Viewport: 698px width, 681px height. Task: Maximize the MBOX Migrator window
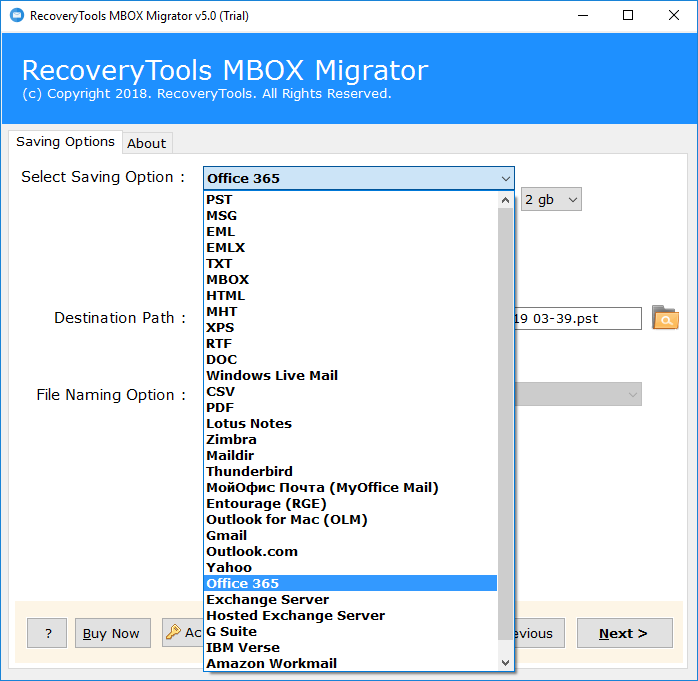point(628,16)
